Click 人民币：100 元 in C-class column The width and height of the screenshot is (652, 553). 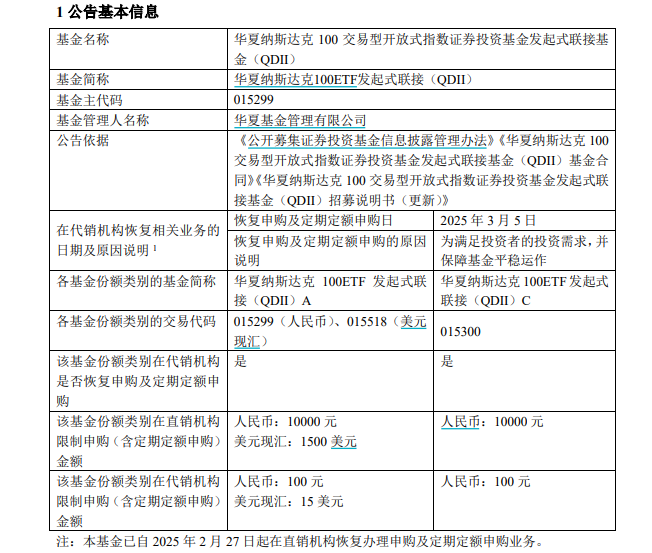[x=486, y=482]
